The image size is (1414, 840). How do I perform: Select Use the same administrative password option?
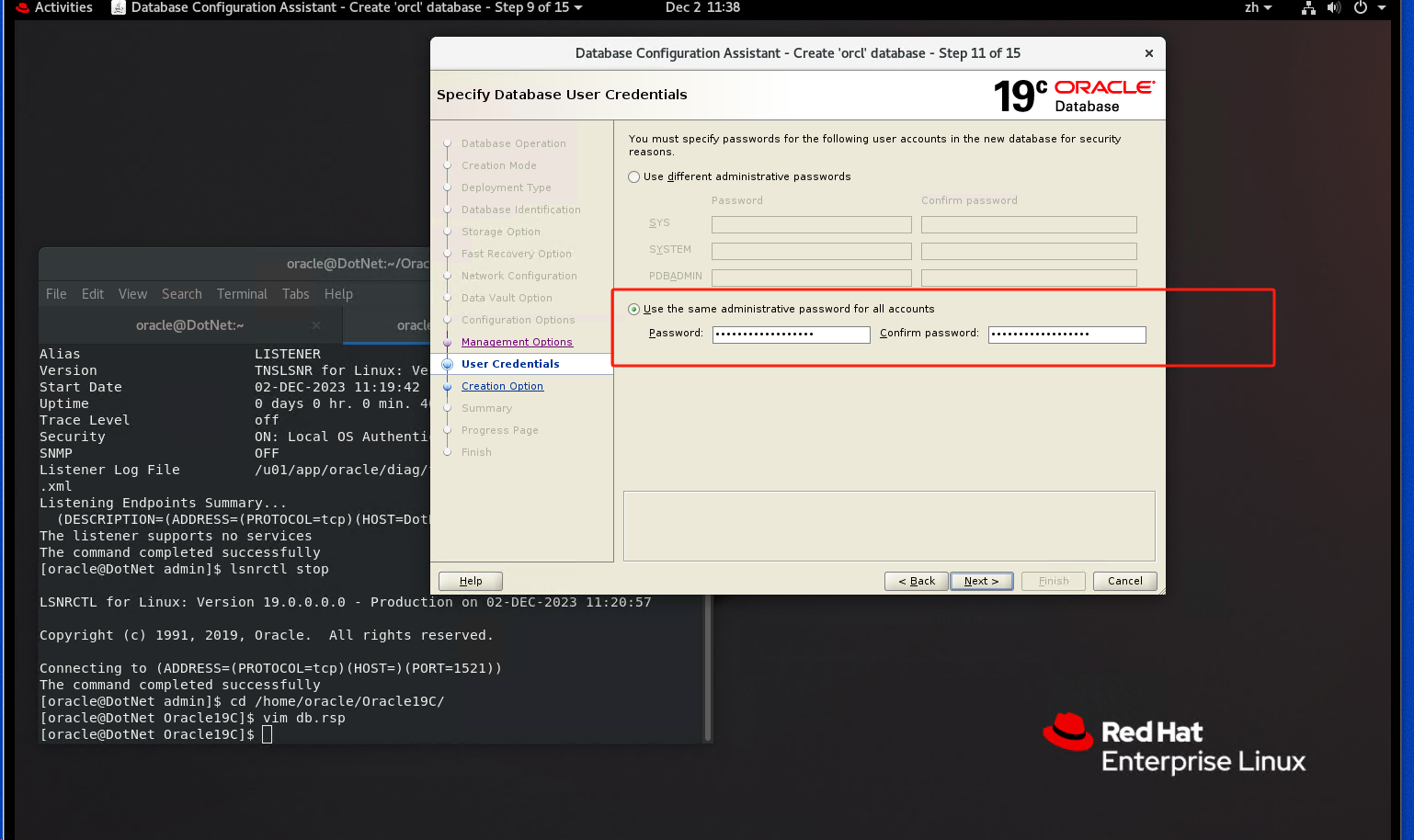(x=634, y=309)
